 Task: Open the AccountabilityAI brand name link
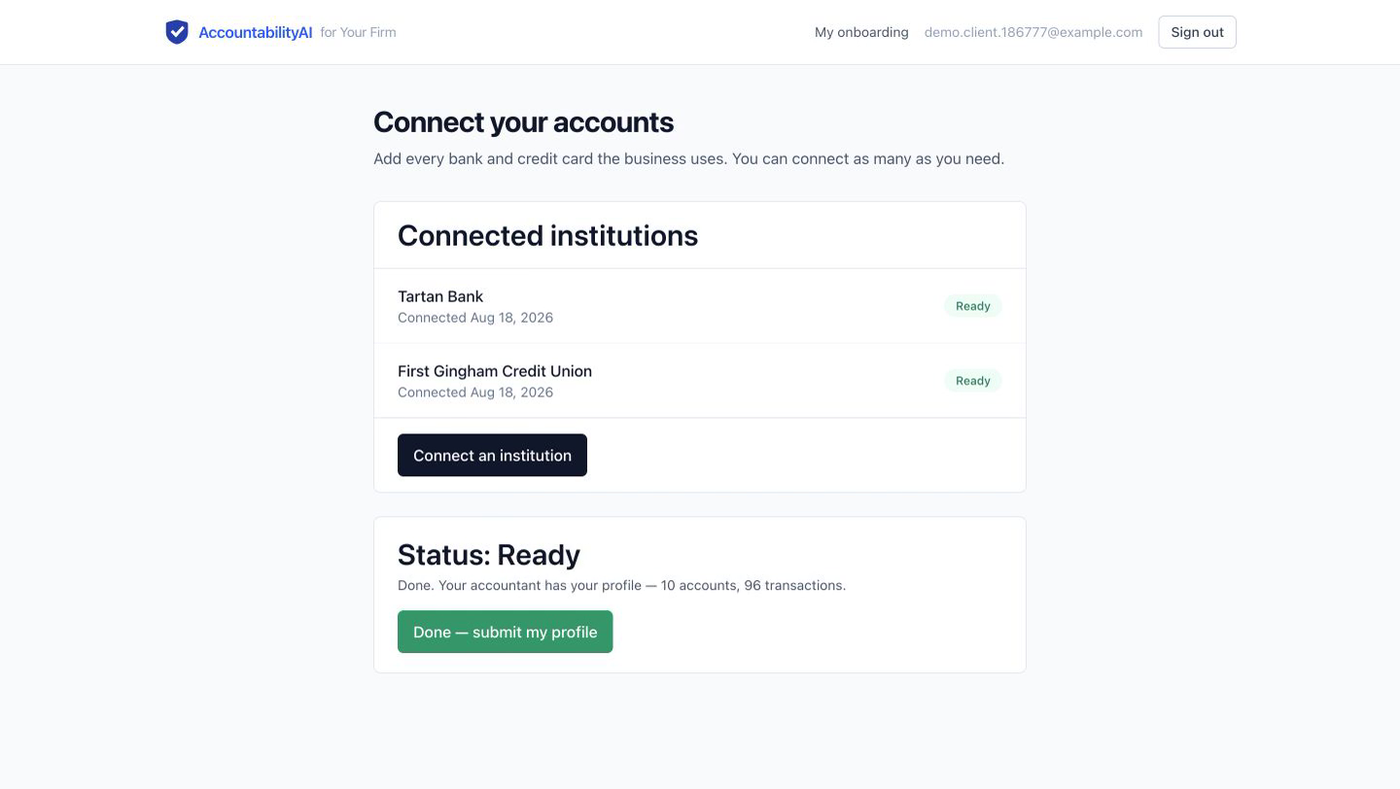(x=255, y=32)
